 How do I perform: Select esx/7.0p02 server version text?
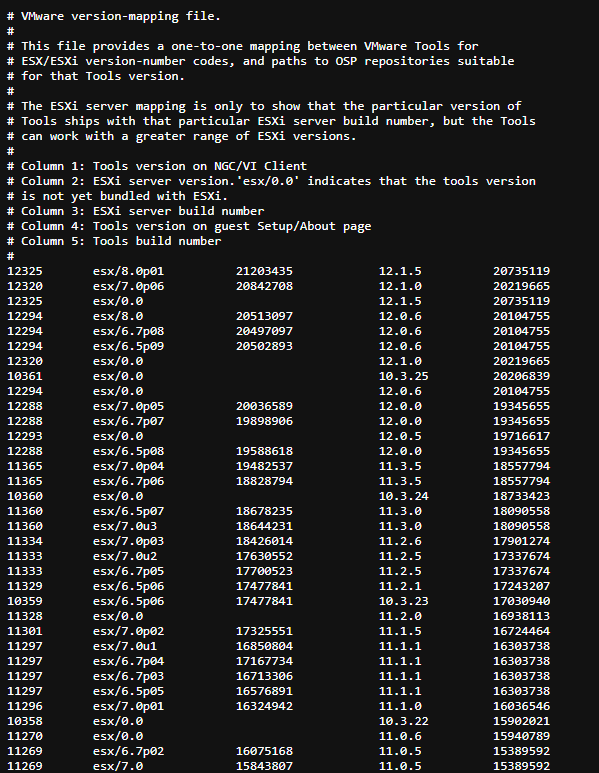point(128,631)
